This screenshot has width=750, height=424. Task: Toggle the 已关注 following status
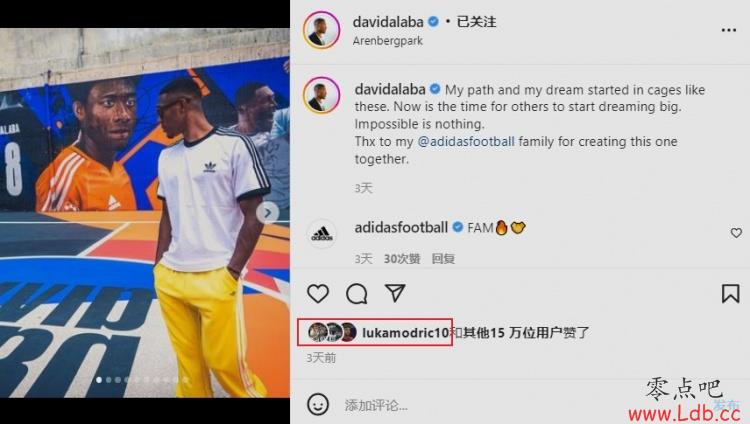point(476,22)
